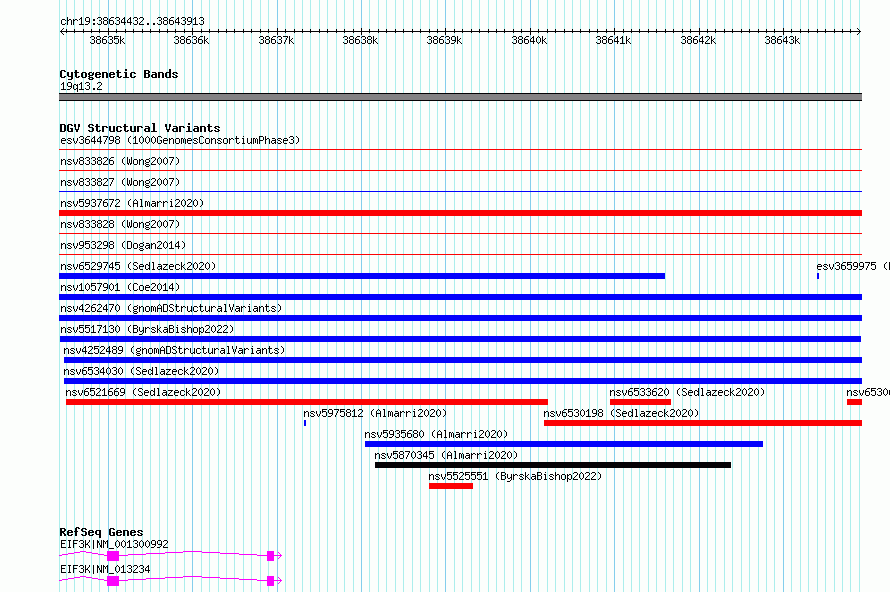Click the nsv5935680 (Almarri2020) blue bar
This screenshot has height=592, width=890.
pyautogui.click(x=564, y=444)
